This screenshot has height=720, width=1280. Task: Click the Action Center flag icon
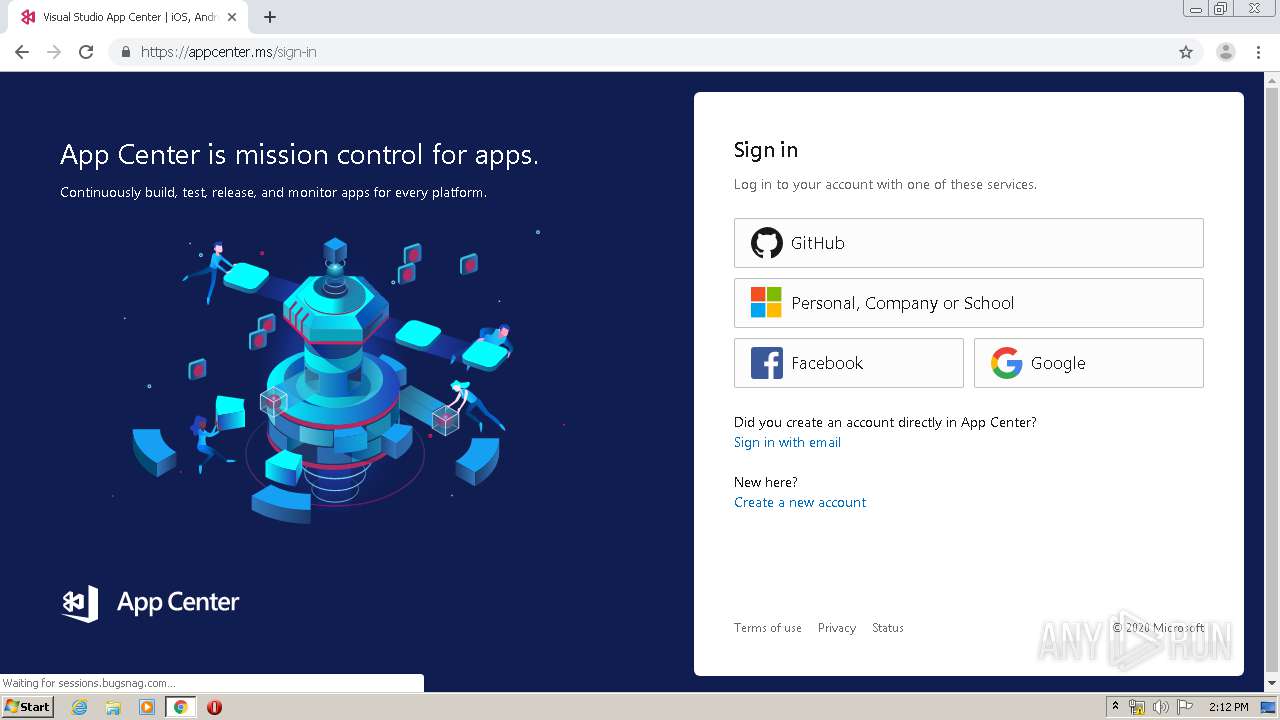pos(1185,707)
